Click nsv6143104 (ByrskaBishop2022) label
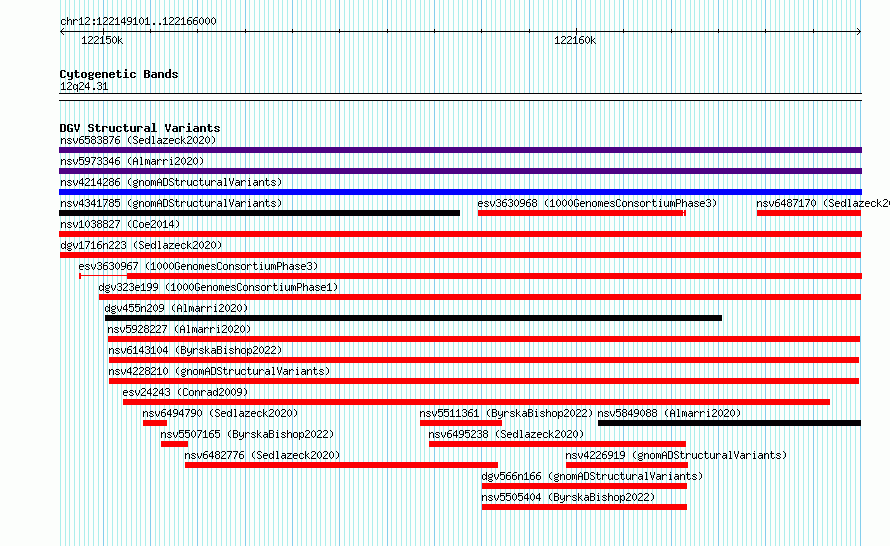The height and width of the screenshot is (546, 890). [195, 350]
